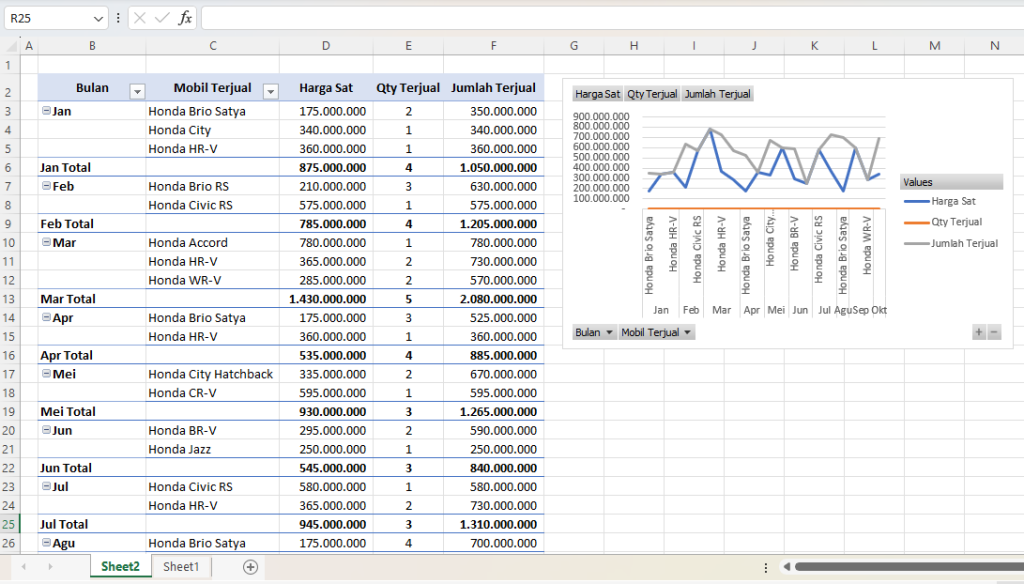1024x584 pixels.
Task: Click the Harga Sat chart field button
Action: pos(597,94)
